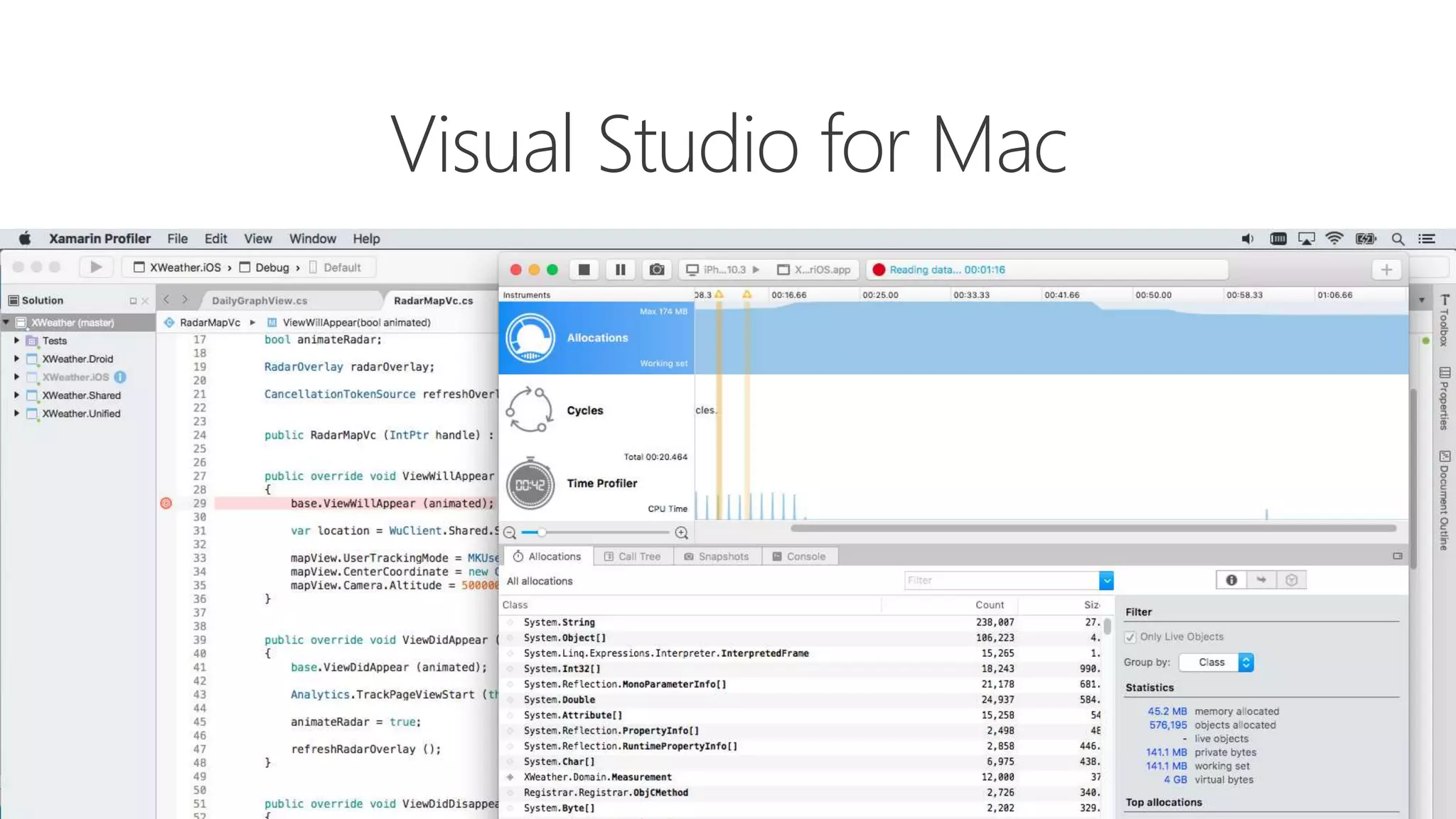This screenshot has height=819, width=1456.
Task: Open the View menu
Action: click(258, 239)
